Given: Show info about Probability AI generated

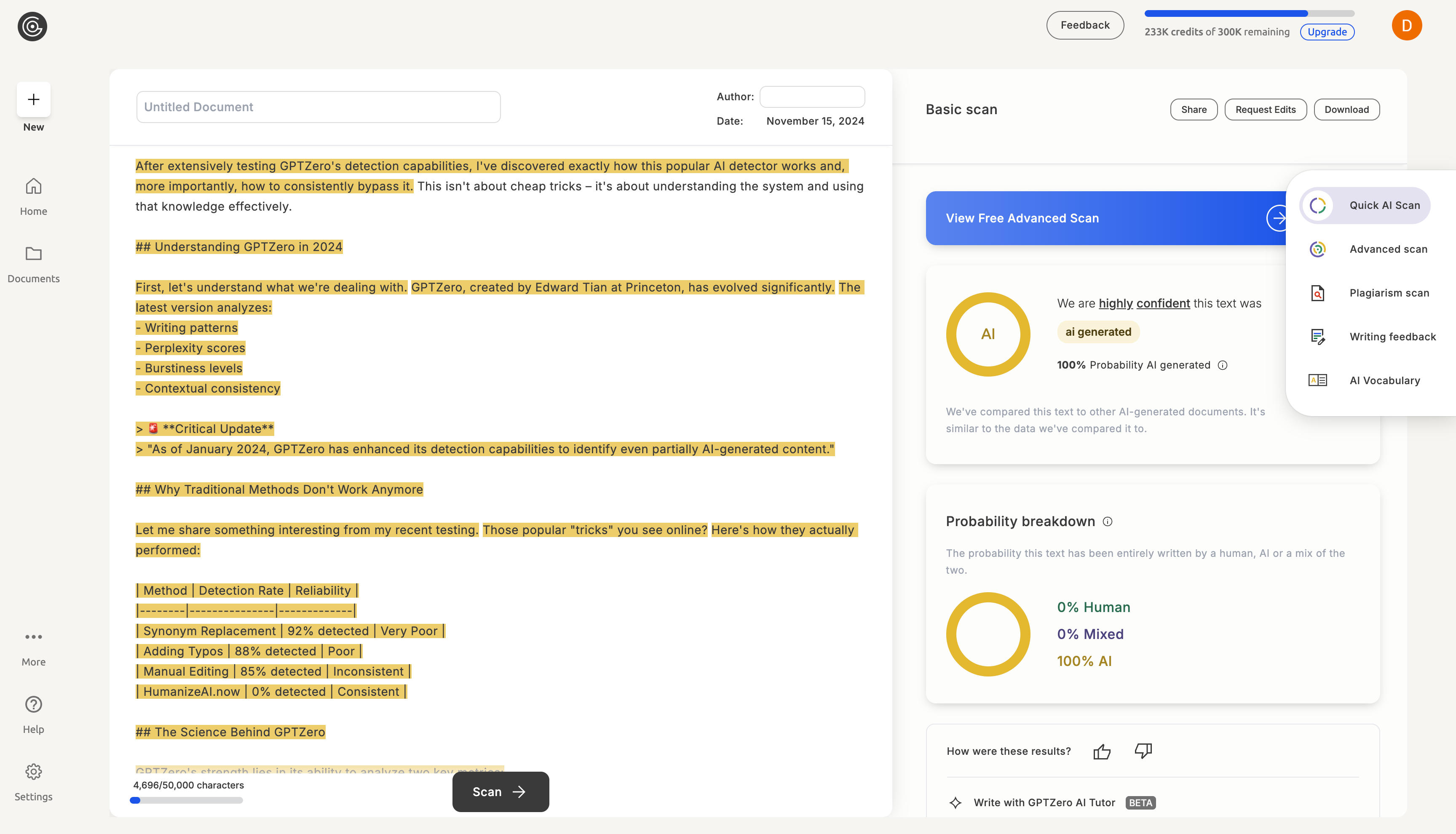Looking at the screenshot, I should tap(1222, 366).
